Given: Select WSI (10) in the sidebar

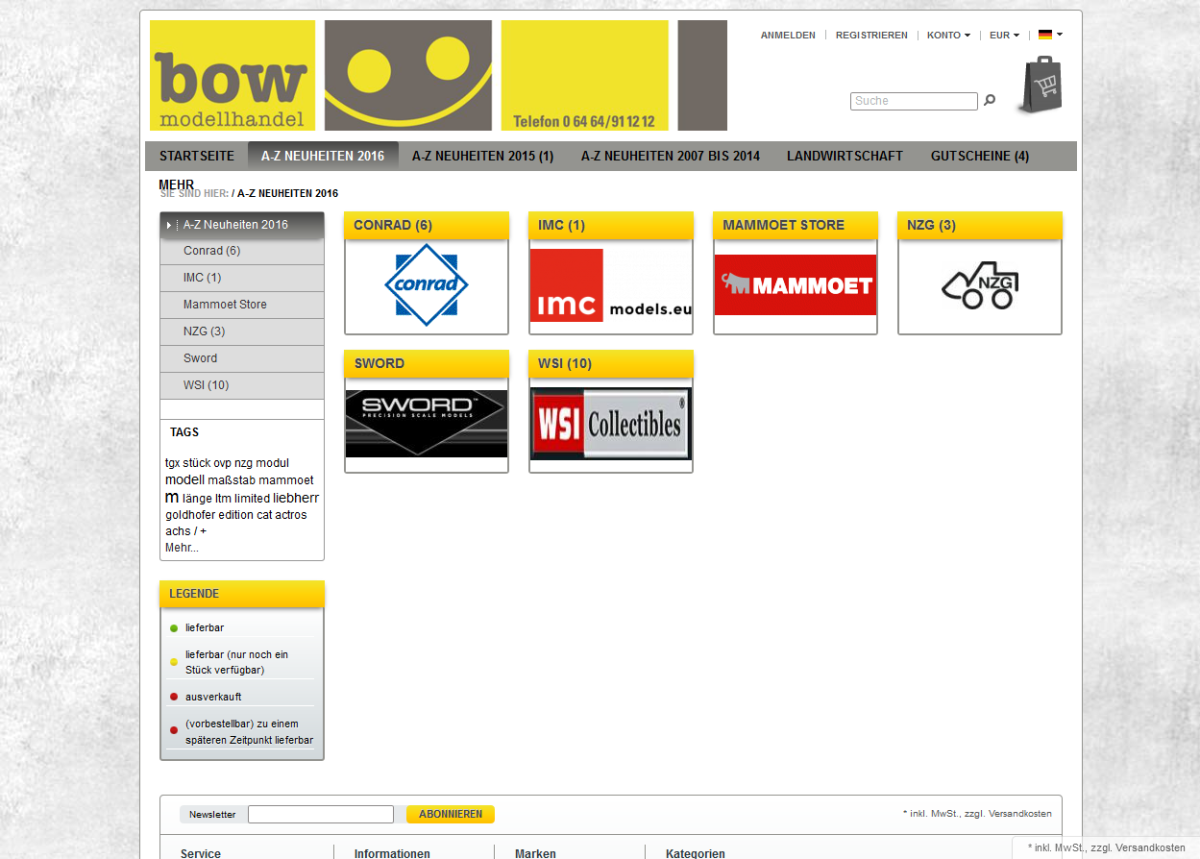Looking at the screenshot, I should click(x=242, y=386).
